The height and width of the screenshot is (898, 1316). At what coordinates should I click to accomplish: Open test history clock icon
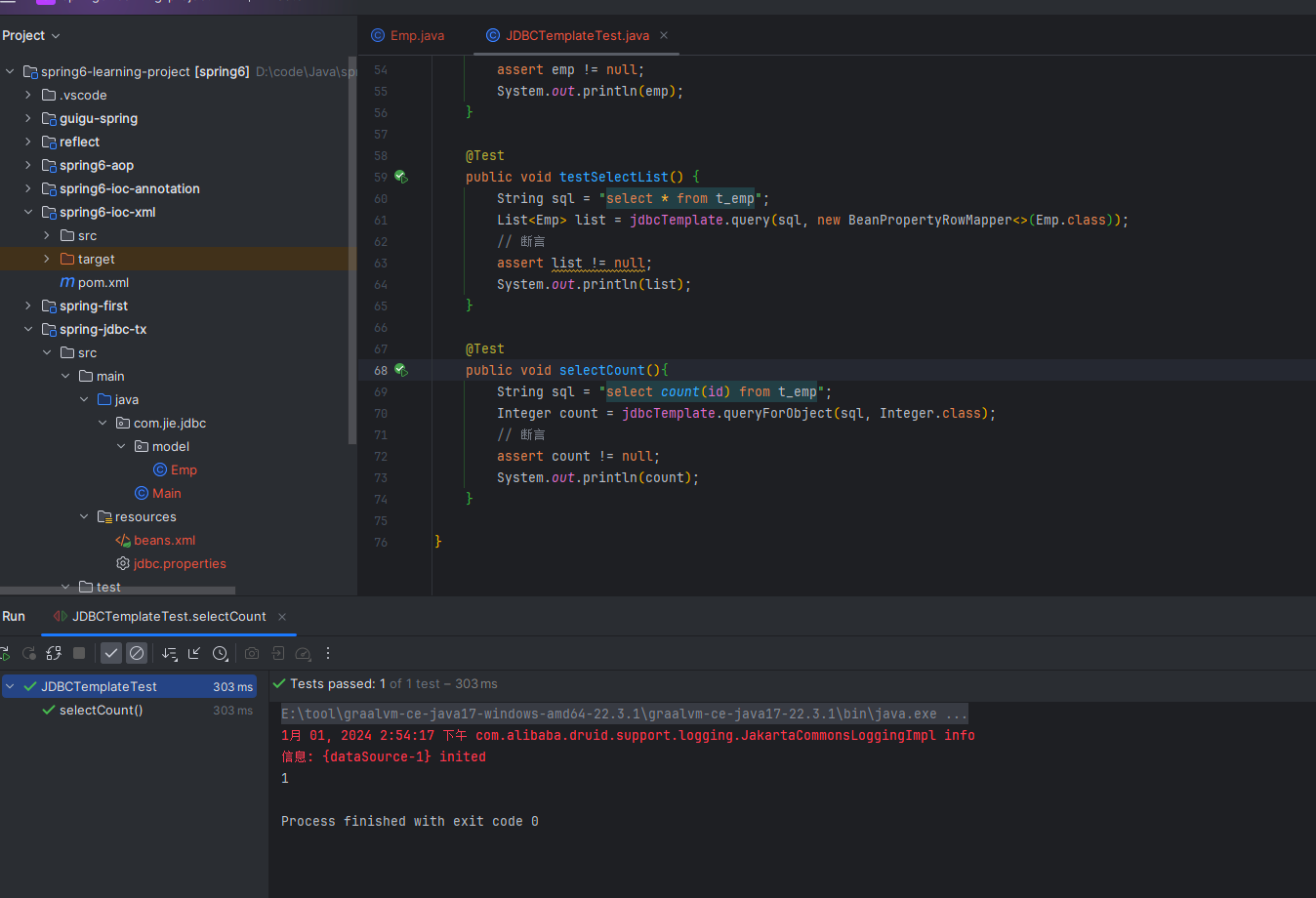[220, 653]
